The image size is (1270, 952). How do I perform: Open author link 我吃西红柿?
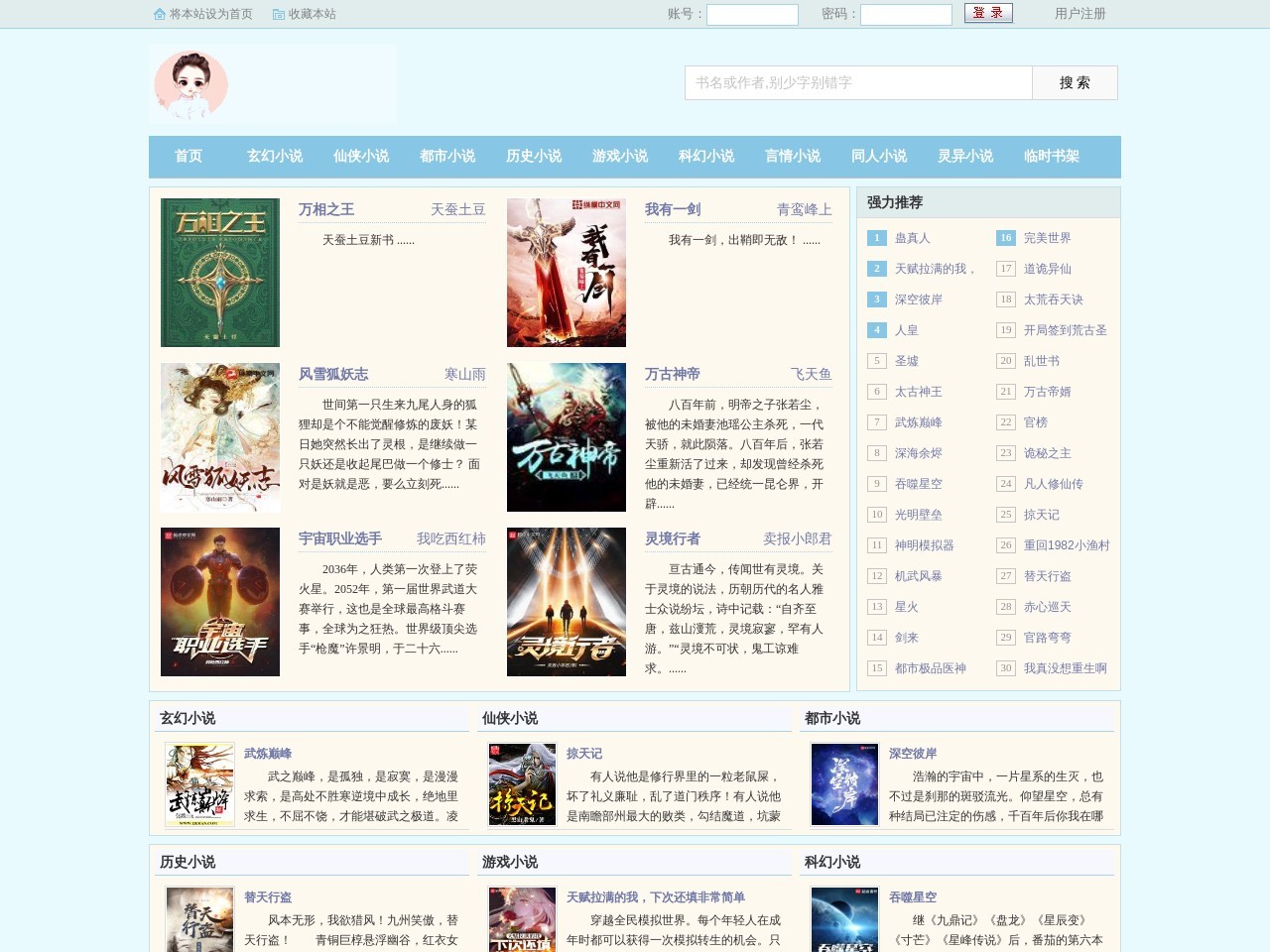(x=450, y=538)
